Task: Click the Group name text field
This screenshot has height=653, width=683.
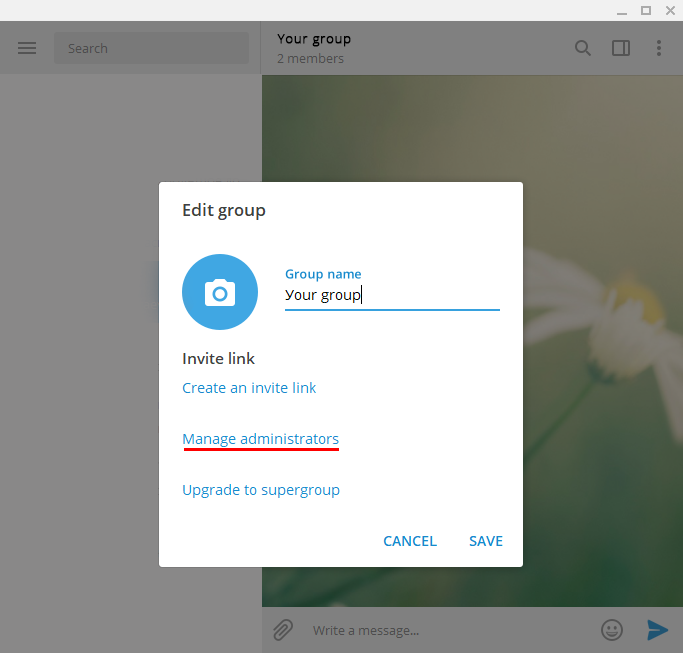Action: point(392,295)
